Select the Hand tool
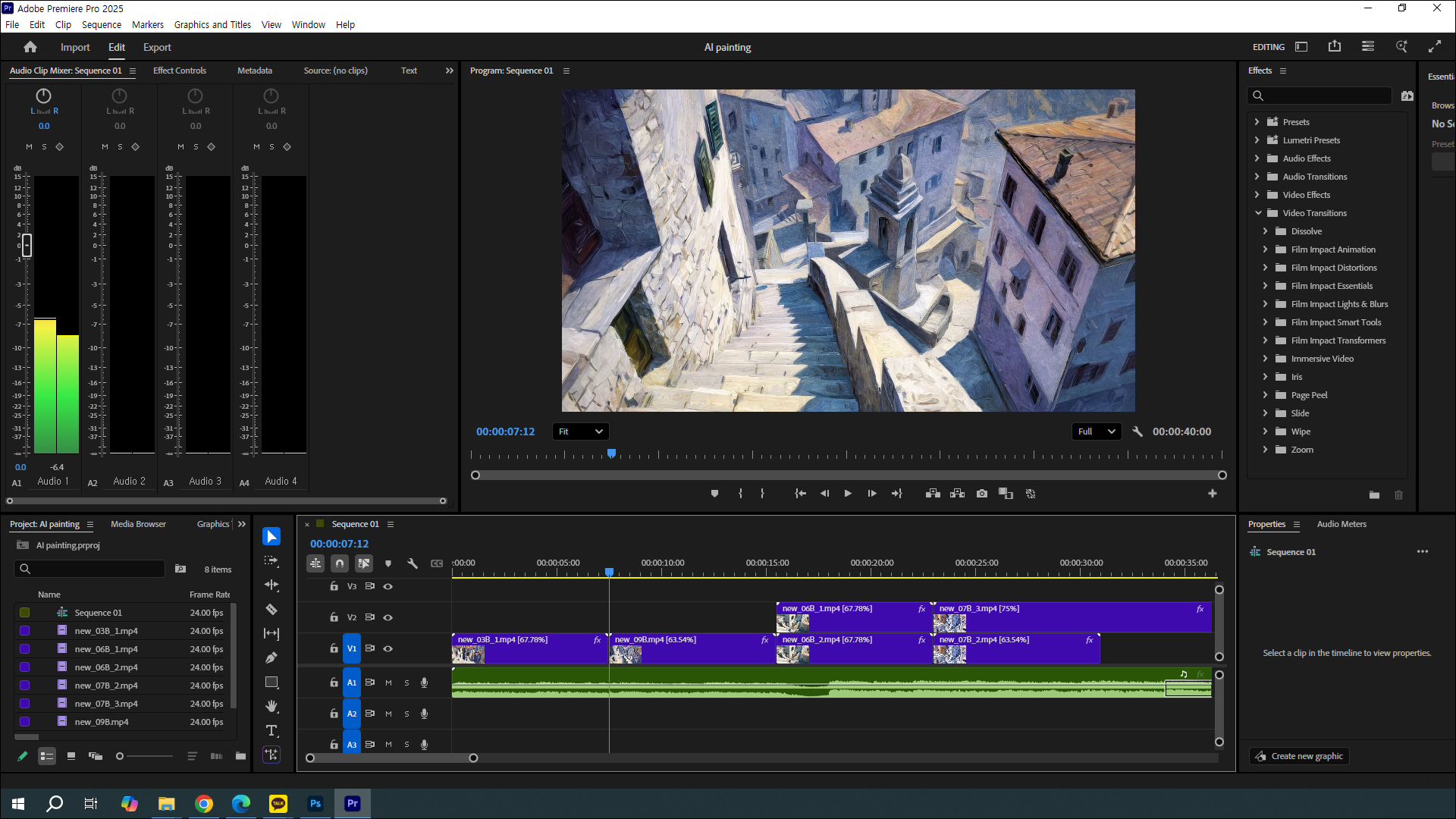Image resolution: width=1456 pixels, height=819 pixels. pos(271,706)
